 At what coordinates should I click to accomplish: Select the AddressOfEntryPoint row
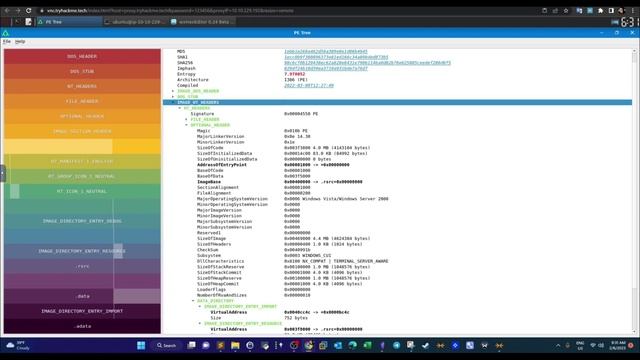coord(398,165)
